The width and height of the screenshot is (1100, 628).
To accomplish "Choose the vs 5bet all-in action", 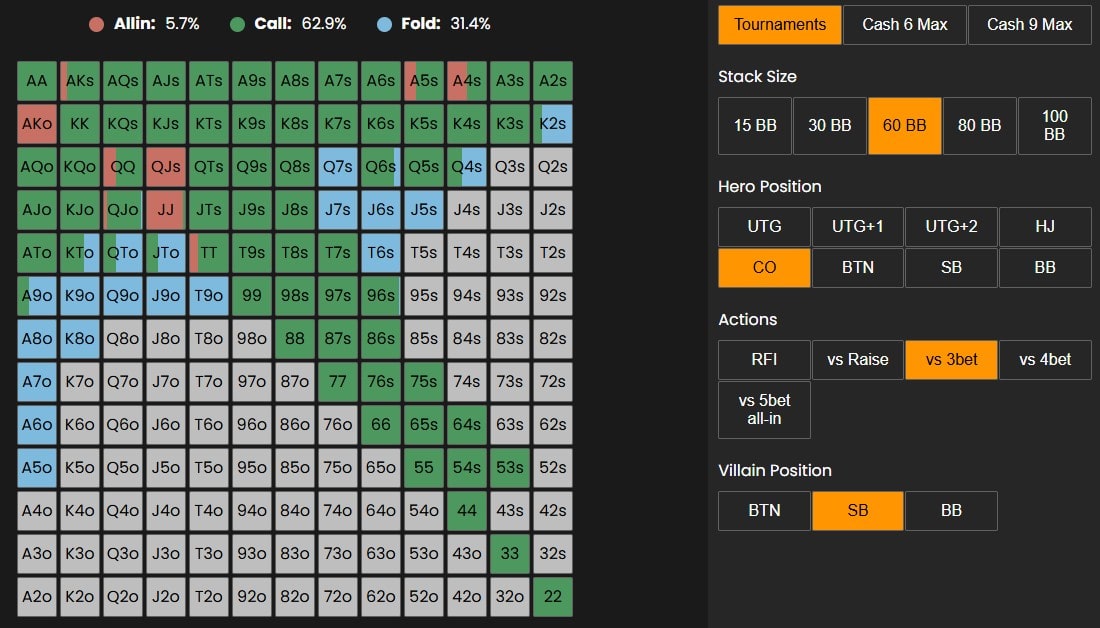I will coord(763,409).
